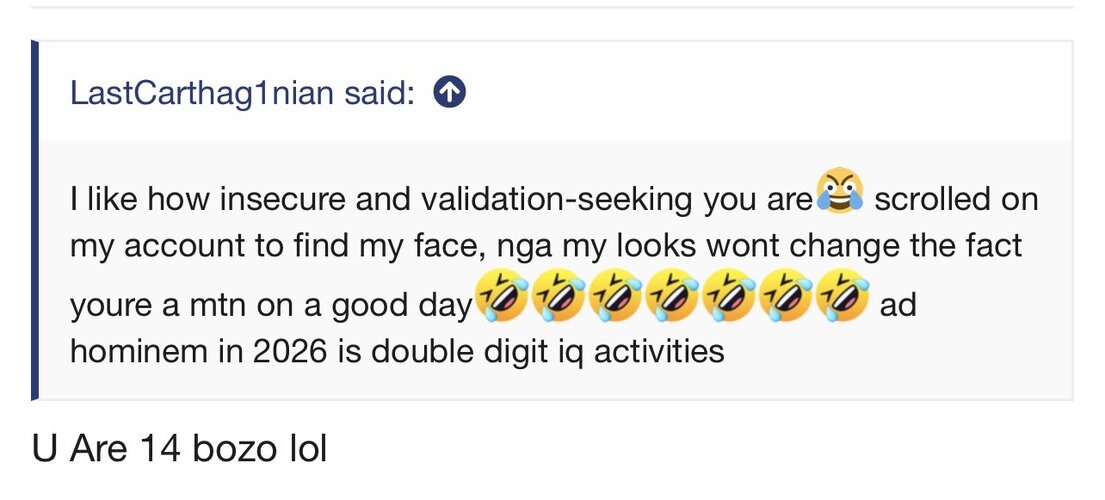Viewport: 1105px width, 500px height.
Task: Click the second rolling-laughing emoji in the row
Action: [x=558, y=296]
